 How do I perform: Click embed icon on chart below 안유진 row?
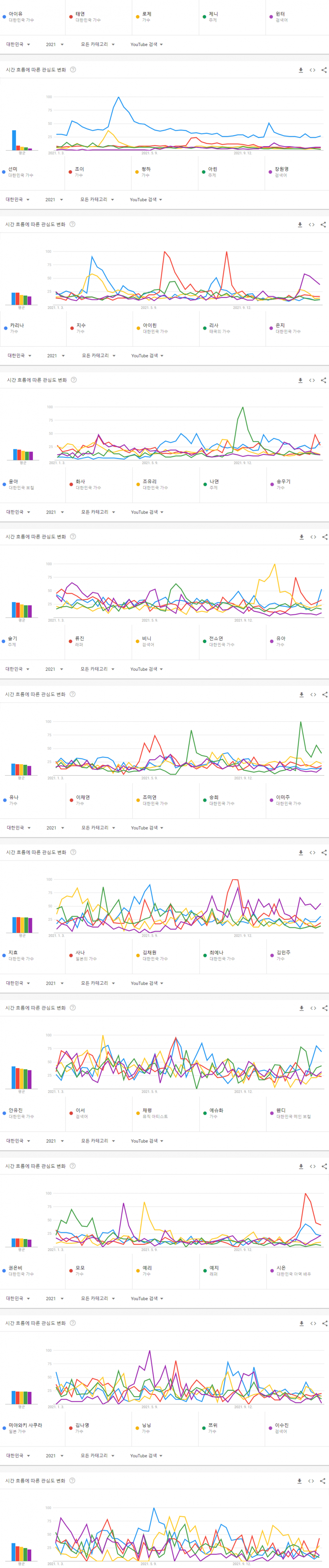[x=313, y=1167]
